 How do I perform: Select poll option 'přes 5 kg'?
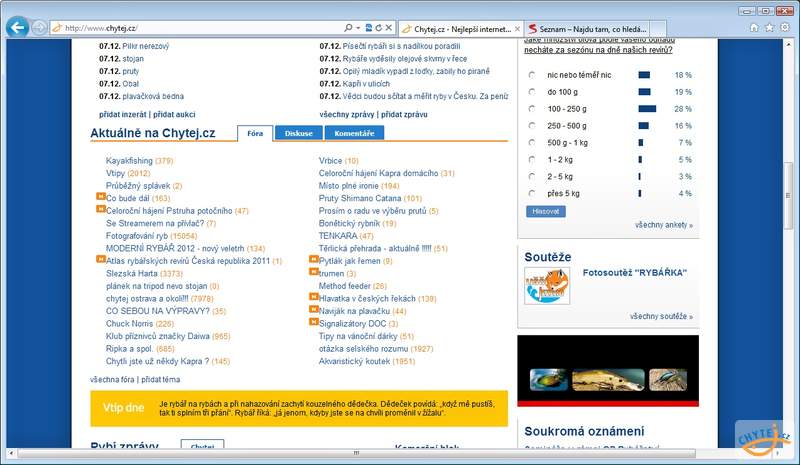pos(532,193)
